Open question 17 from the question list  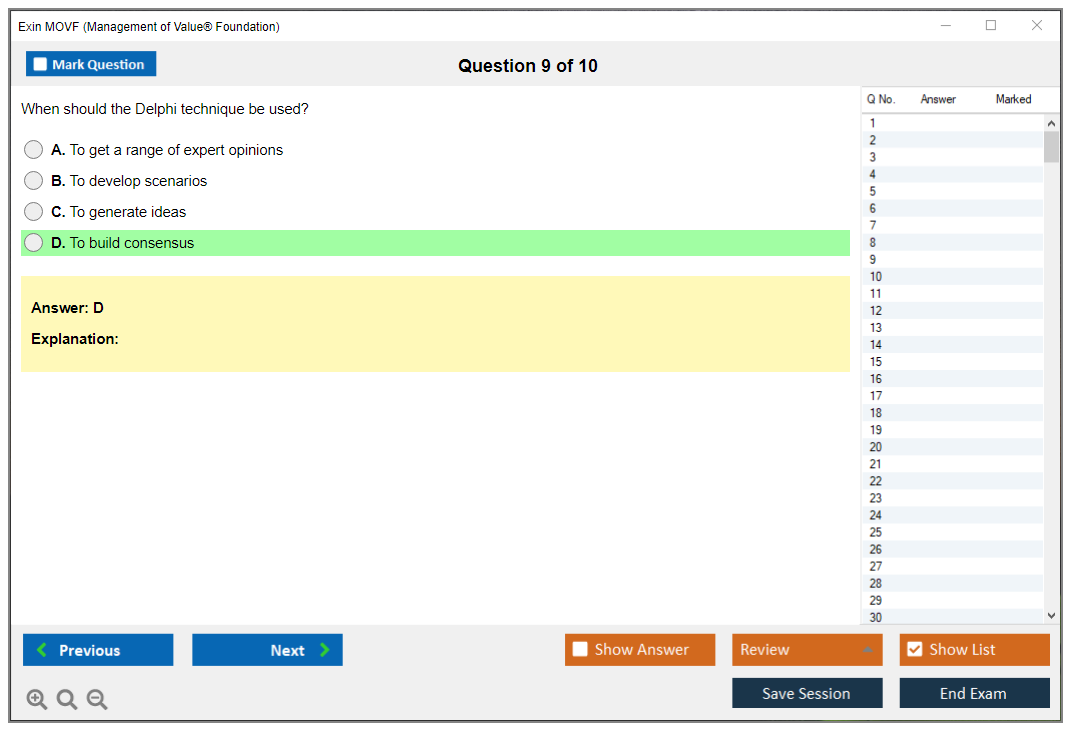(x=876, y=396)
